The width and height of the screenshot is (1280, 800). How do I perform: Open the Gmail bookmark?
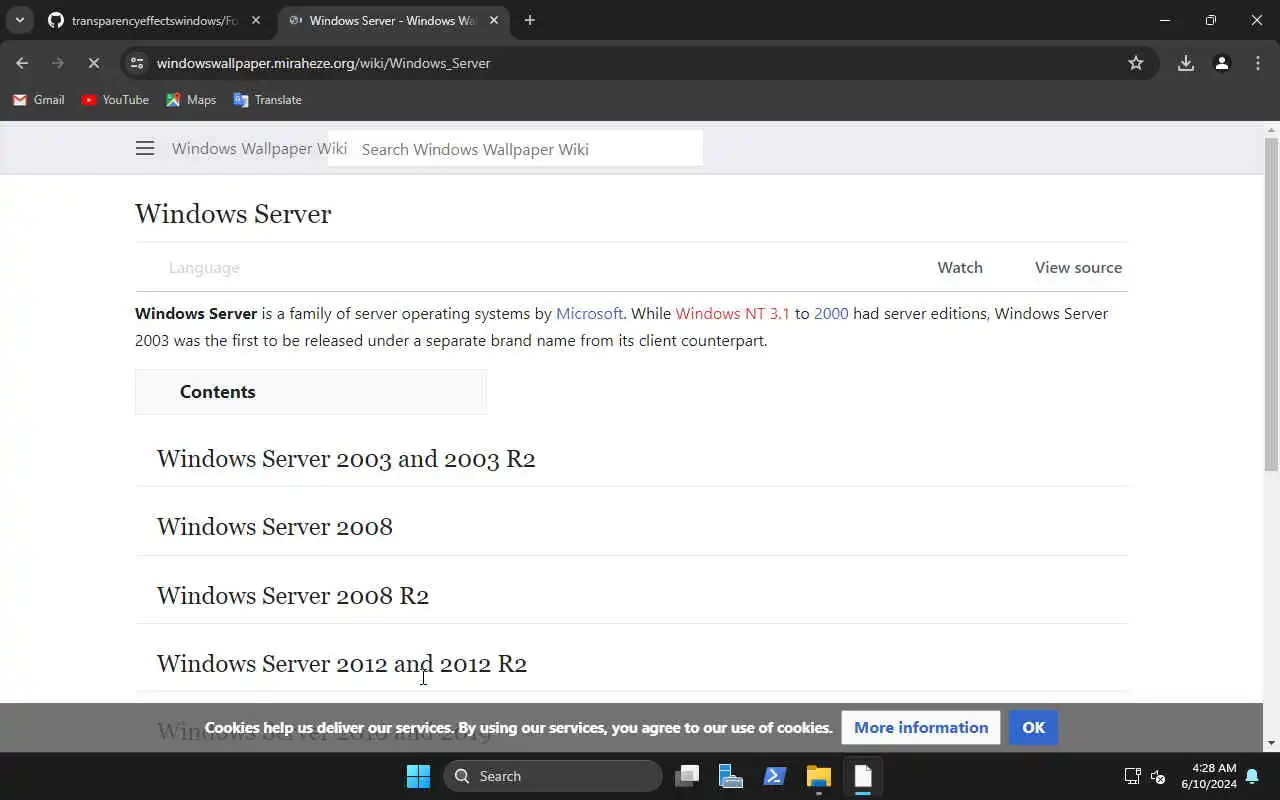pos(39,100)
